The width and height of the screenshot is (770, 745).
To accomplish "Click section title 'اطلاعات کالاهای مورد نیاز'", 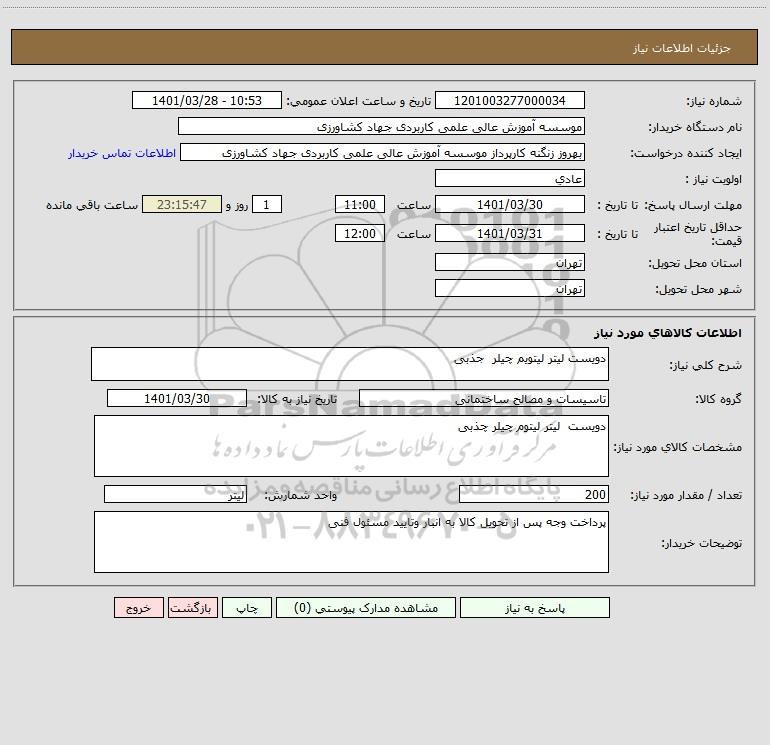I will [668, 333].
